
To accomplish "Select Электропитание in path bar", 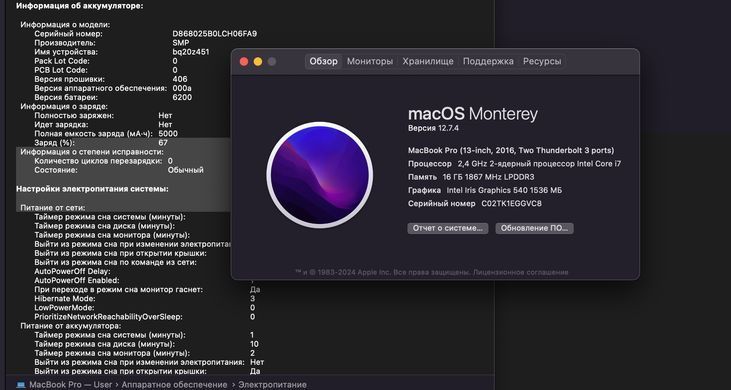I will (273, 385).
